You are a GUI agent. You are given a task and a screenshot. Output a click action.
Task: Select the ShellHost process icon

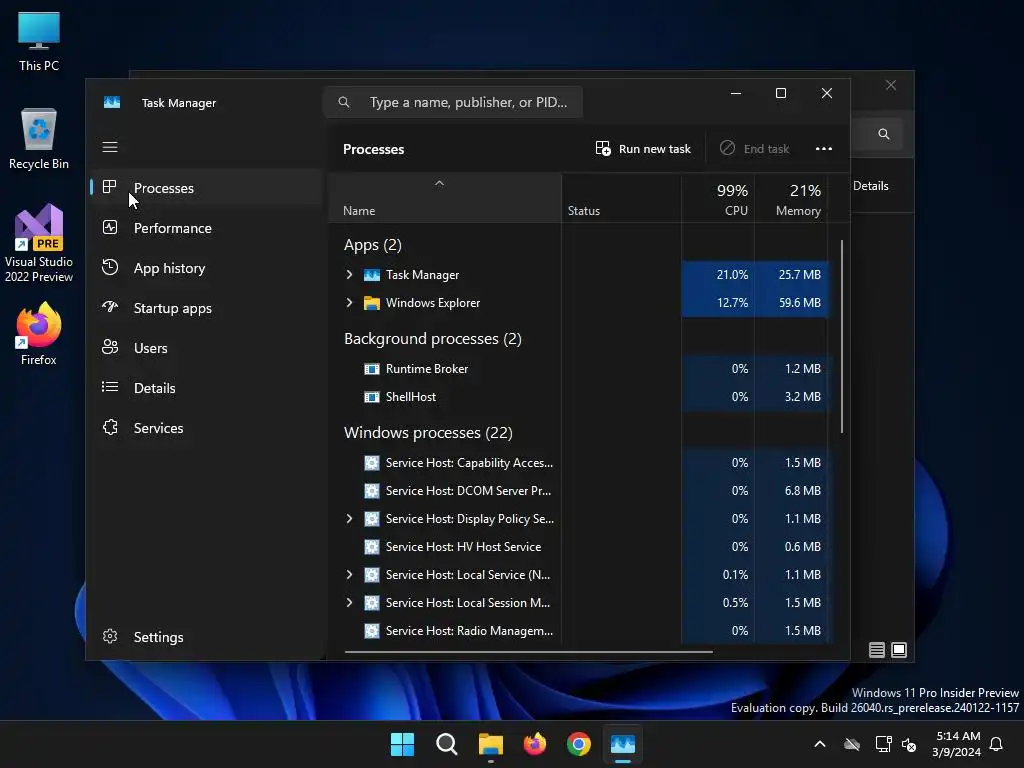point(372,397)
